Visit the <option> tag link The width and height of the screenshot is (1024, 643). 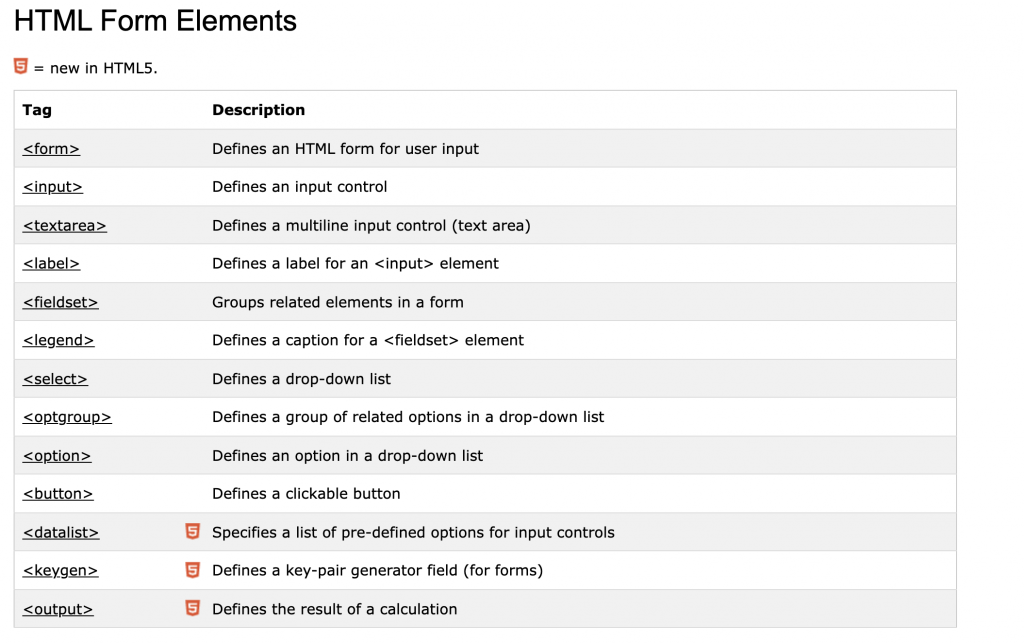(57, 456)
